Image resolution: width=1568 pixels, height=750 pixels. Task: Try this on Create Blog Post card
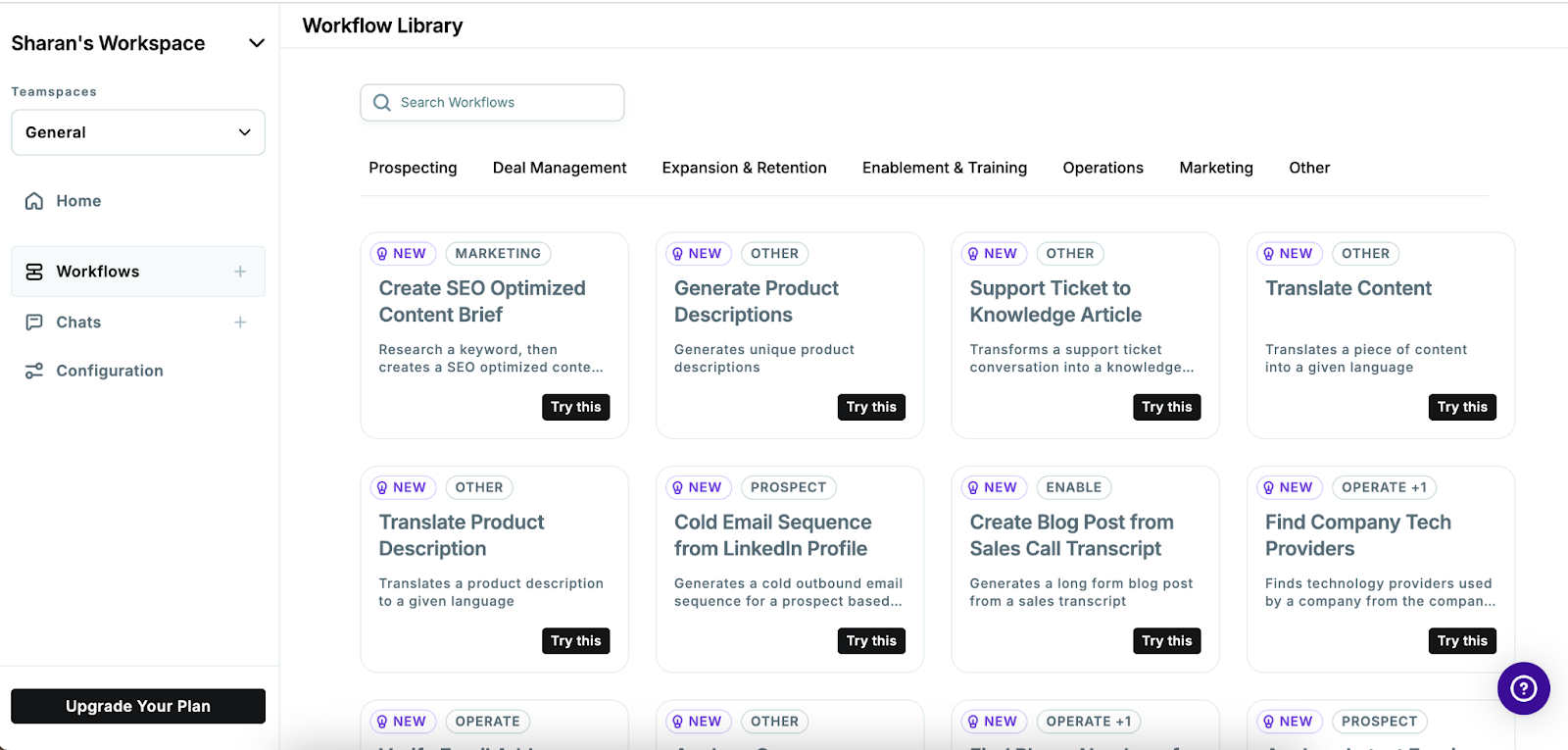(1167, 641)
